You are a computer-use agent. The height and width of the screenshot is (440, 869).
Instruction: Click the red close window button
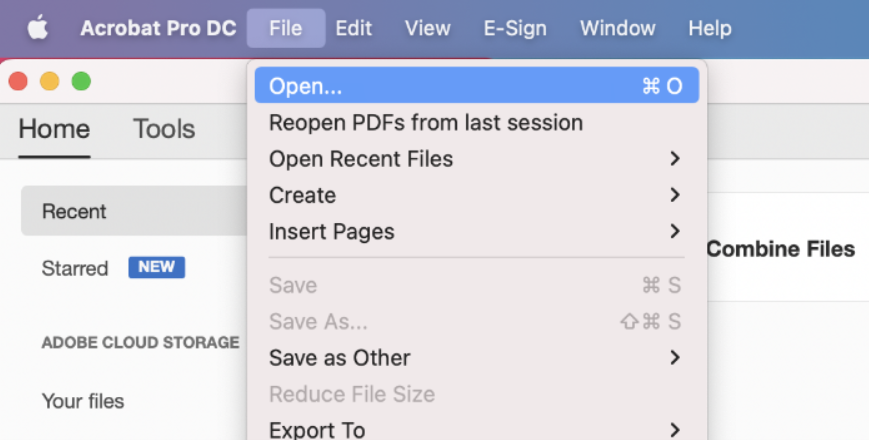[x=18, y=81]
